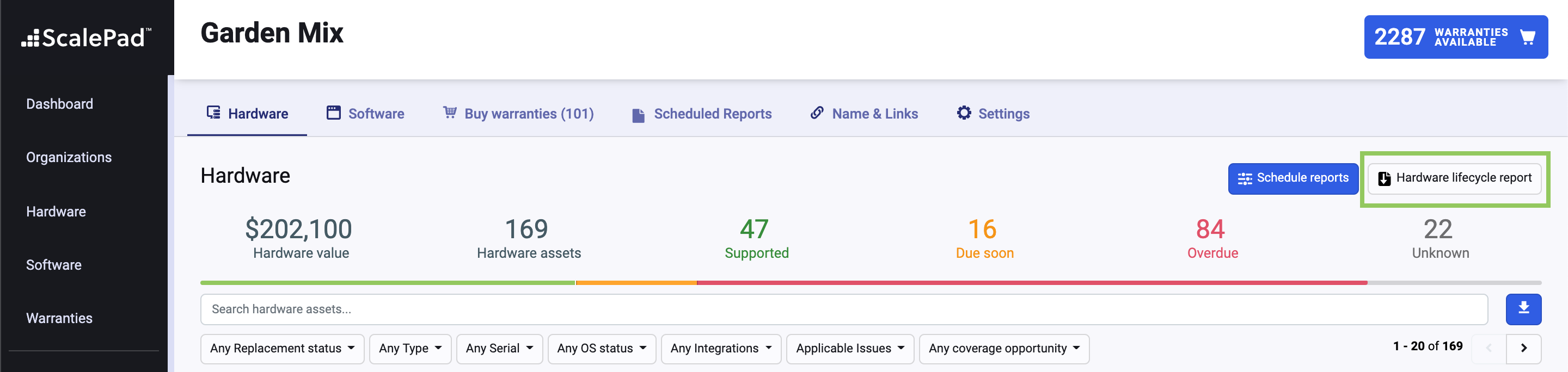
Task: Click the red Overdue segment of status bar
Action: [1032, 283]
